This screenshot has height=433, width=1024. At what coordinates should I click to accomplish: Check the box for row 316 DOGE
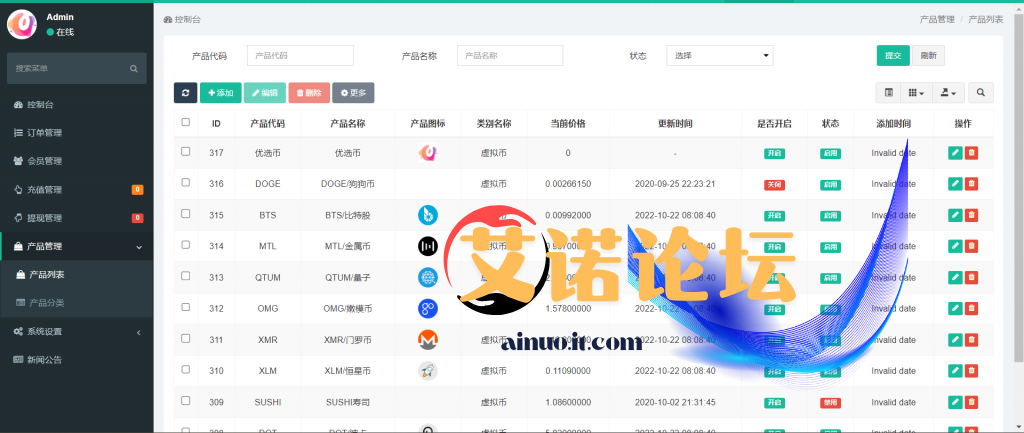click(x=185, y=183)
